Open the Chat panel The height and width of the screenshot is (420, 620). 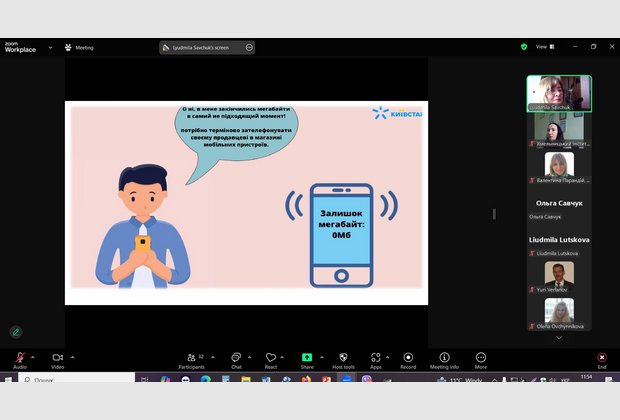pos(236,358)
